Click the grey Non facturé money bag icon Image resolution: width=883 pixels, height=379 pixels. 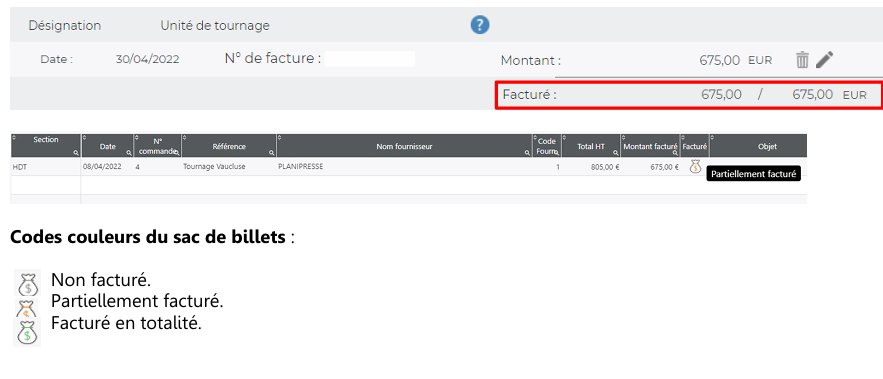point(27,284)
